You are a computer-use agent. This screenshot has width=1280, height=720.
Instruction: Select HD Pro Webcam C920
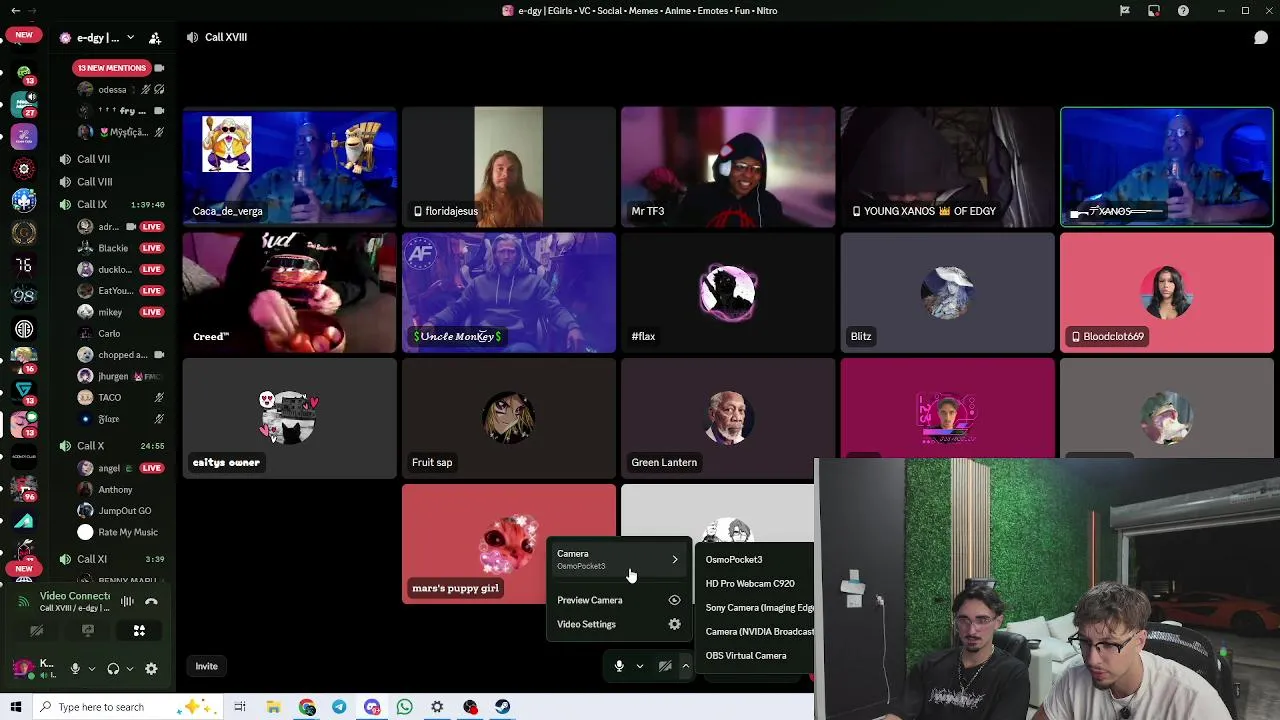coord(750,584)
